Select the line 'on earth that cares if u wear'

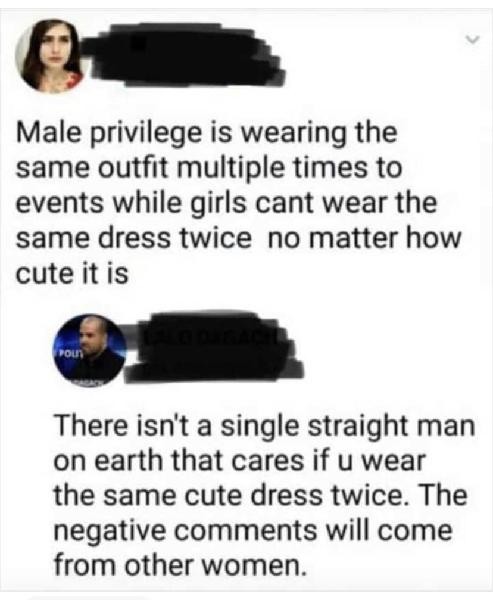coord(240,461)
